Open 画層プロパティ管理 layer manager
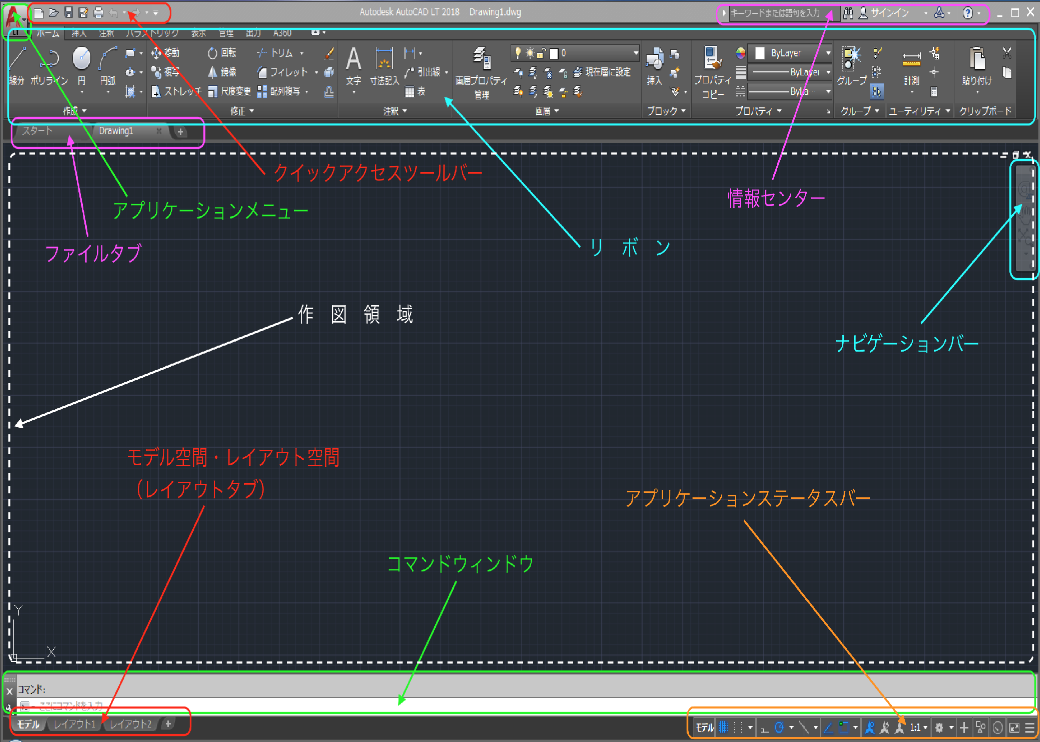Viewport: 1040px width, 742px height. [x=482, y=73]
